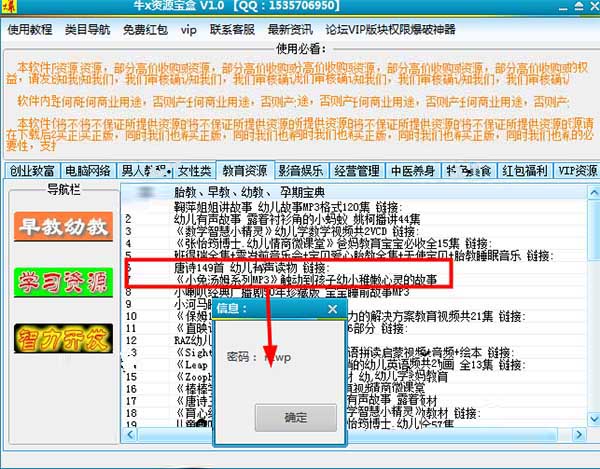This screenshot has width=600, height=469.
Task: Click the 早教幼教 navigation button
Action: click(x=64, y=227)
